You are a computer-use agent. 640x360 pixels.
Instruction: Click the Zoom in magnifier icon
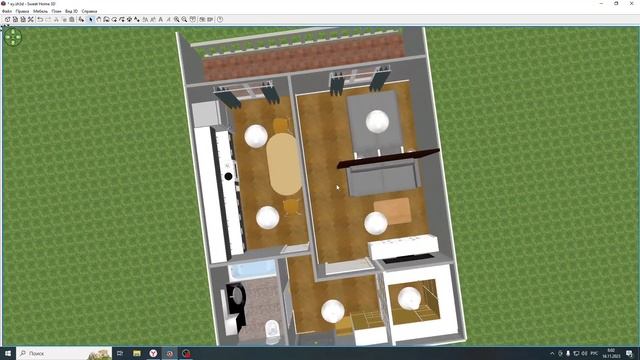(x=177, y=19)
